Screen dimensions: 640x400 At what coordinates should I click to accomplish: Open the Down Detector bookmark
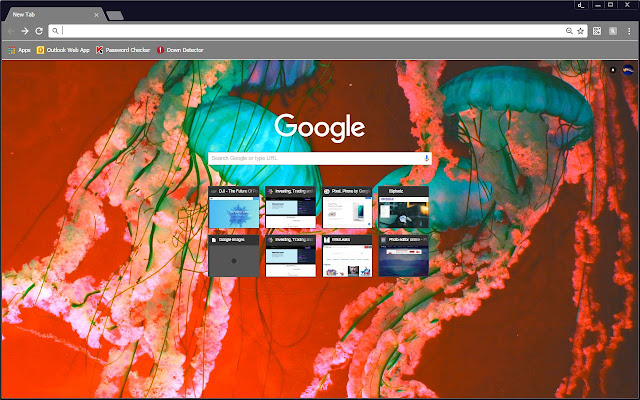180,50
